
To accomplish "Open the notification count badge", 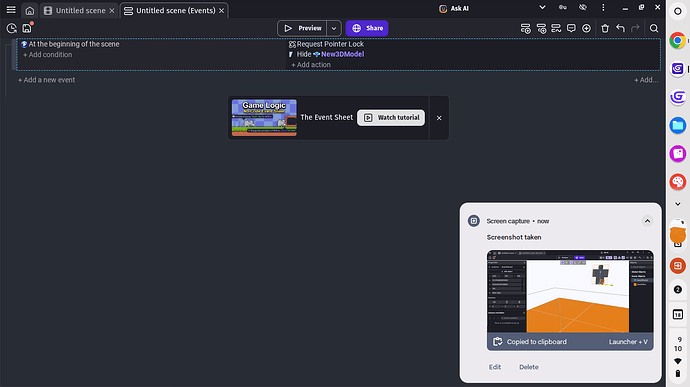I will click(678, 290).
